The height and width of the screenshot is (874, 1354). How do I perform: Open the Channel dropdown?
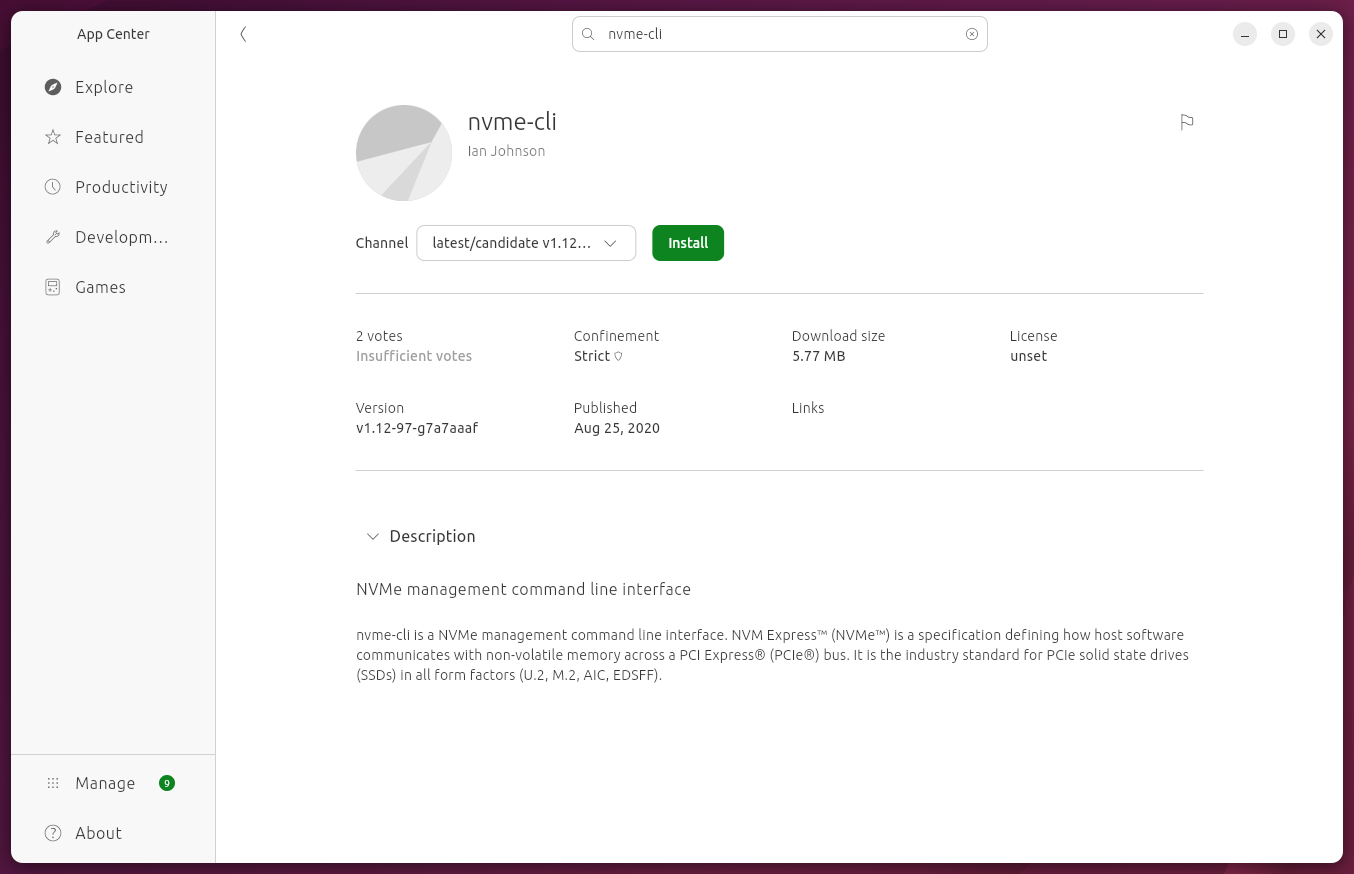(526, 243)
